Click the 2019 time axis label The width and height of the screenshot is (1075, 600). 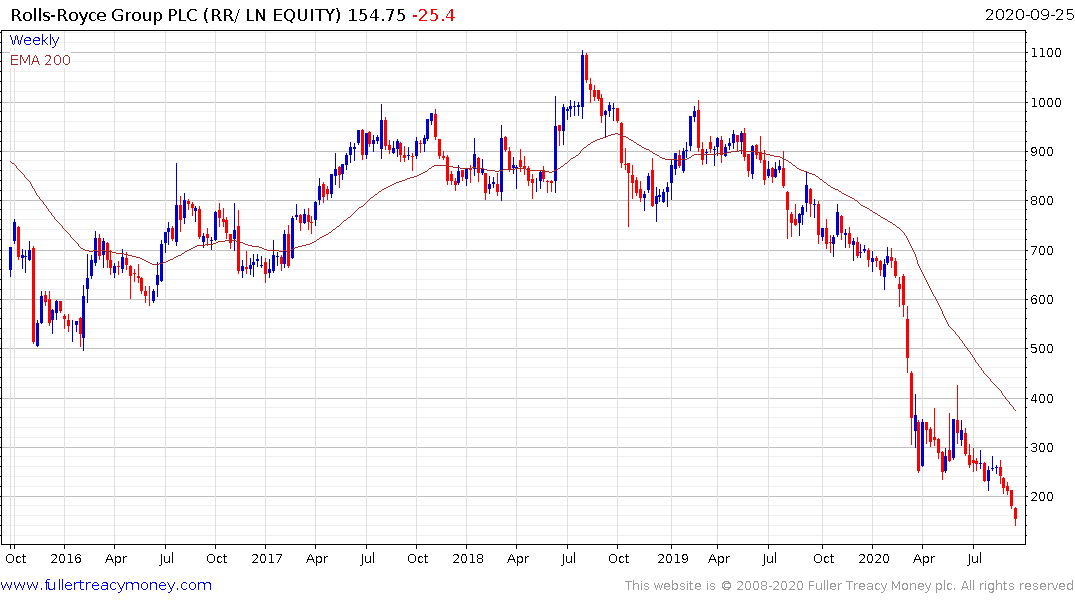click(x=673, y=558)
